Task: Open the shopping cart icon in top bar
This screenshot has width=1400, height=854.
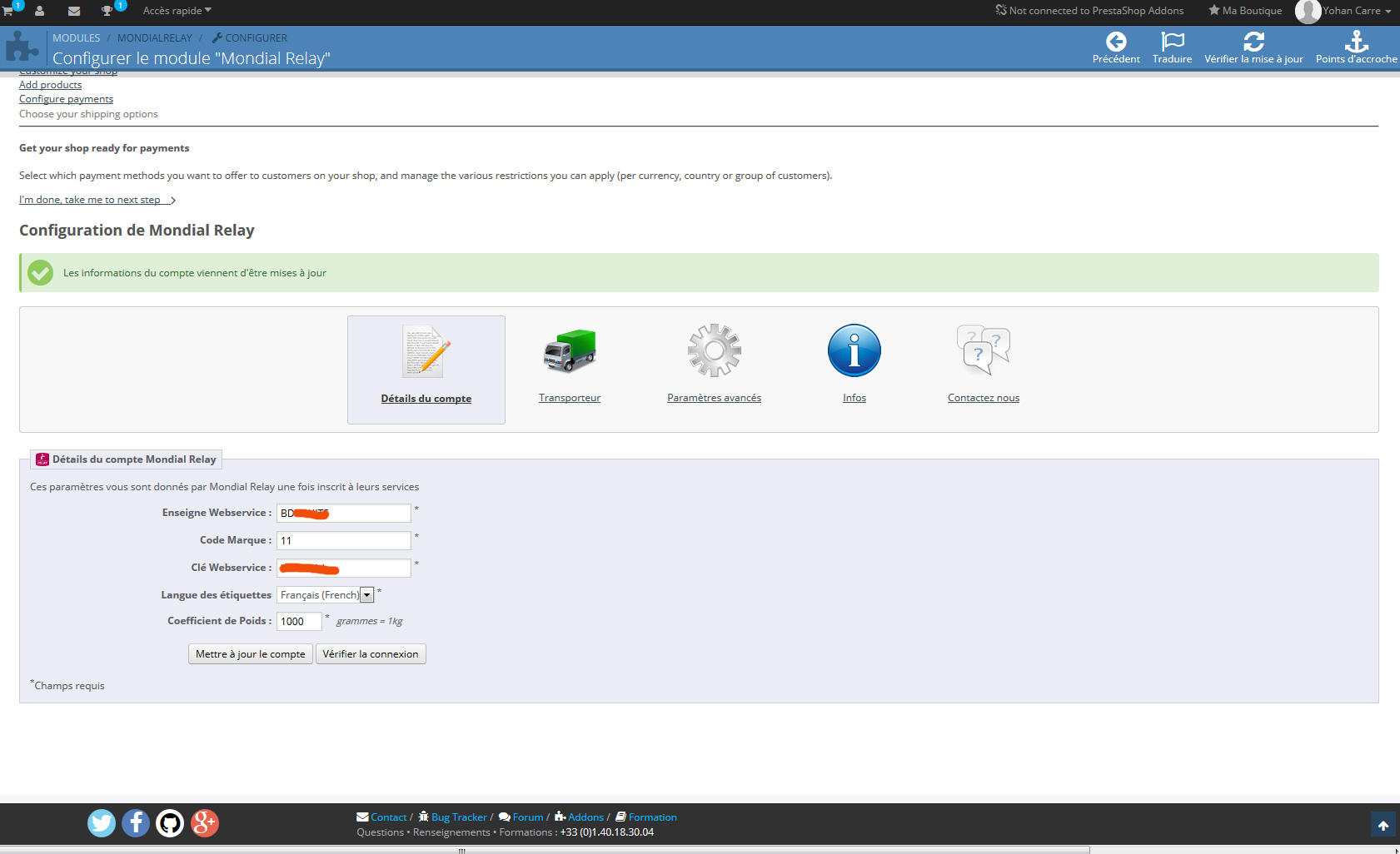Action: click(x=7, y=11)
